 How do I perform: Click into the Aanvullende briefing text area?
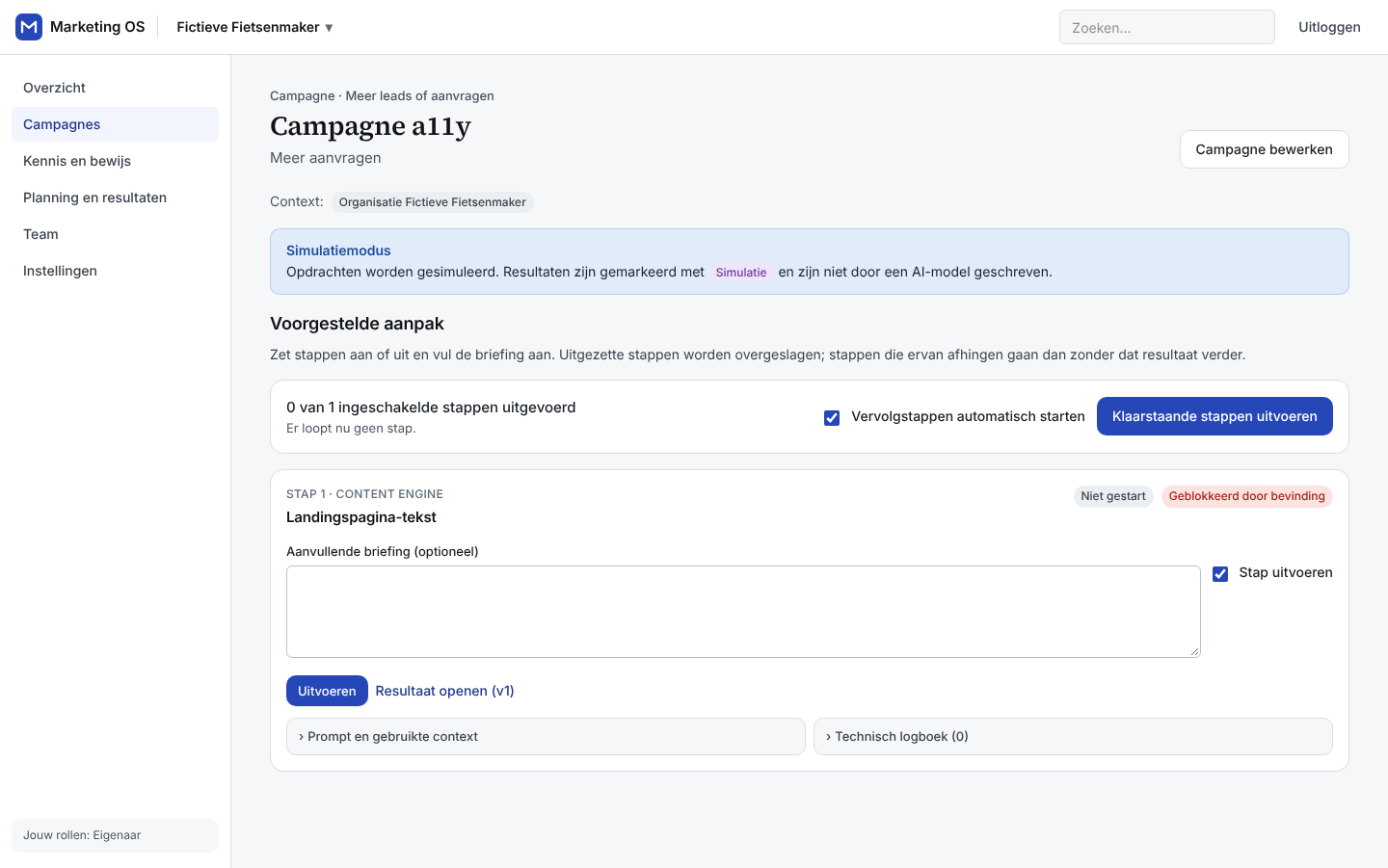(x=743, y=612)
